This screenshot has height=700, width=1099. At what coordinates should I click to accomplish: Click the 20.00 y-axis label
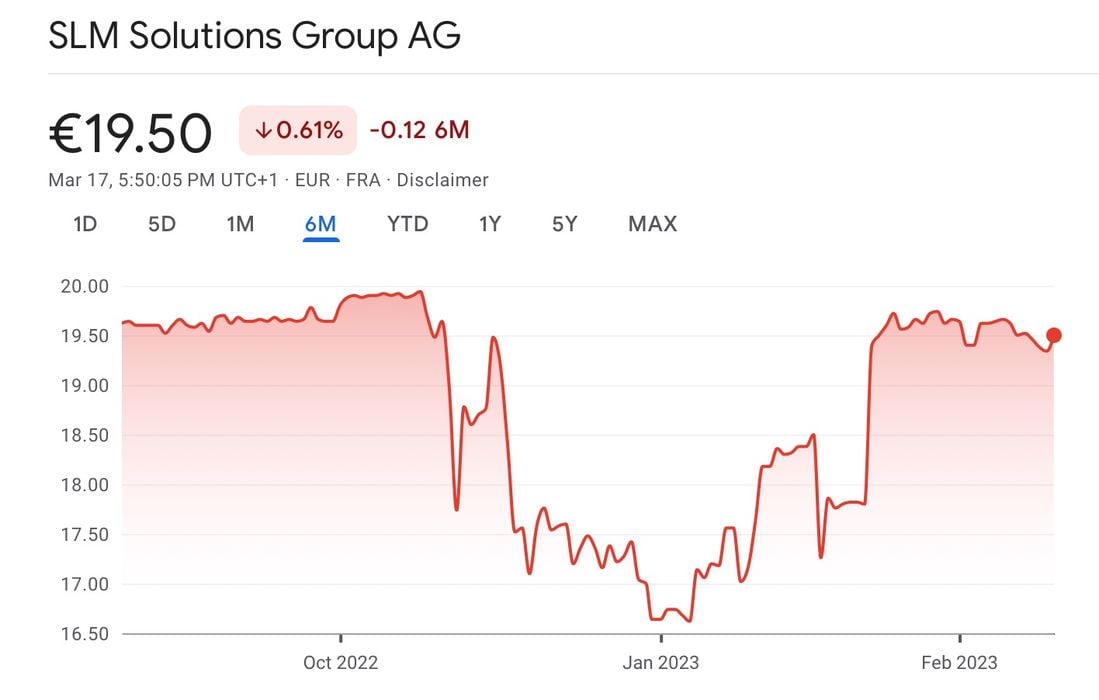(84, 287)
